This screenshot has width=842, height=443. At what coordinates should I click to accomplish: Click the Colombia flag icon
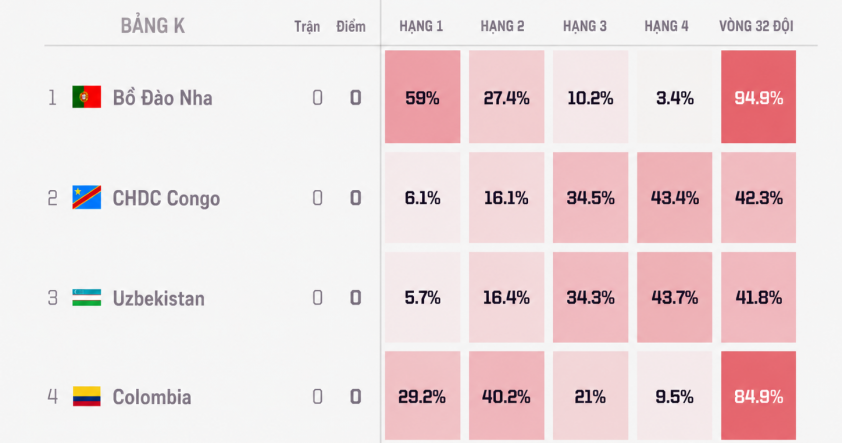86,396
